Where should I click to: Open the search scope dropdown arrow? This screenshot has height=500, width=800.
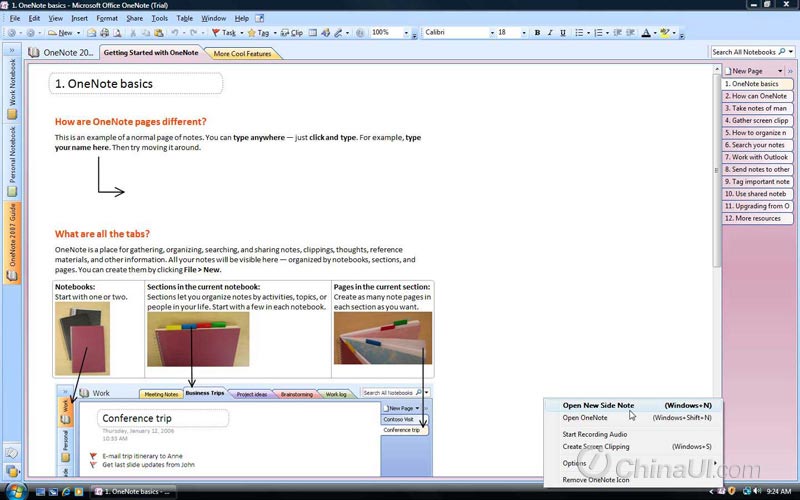tap(791, 52)
